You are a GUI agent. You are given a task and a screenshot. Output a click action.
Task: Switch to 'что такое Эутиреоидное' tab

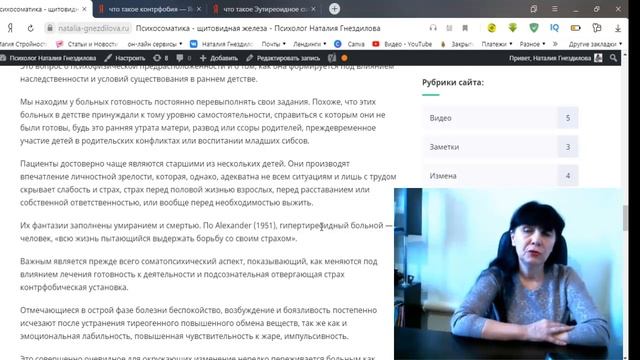264,9
